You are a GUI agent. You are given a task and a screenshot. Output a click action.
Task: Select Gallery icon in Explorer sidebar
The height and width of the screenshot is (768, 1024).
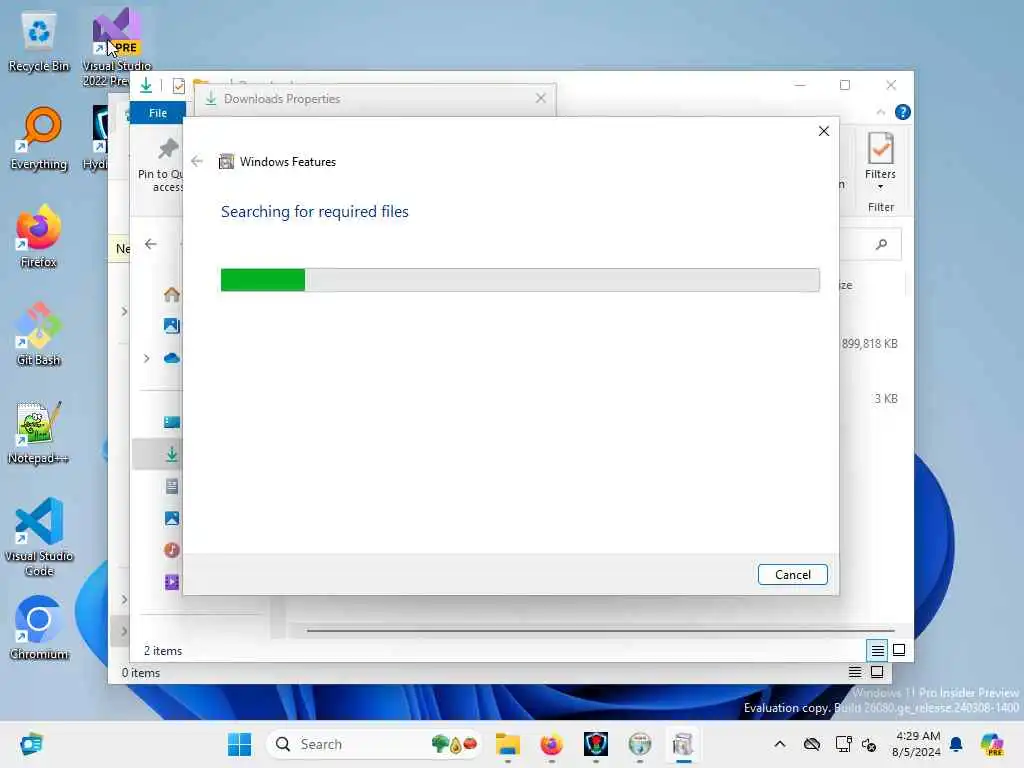pyautogui.click(x=171, y=325)
